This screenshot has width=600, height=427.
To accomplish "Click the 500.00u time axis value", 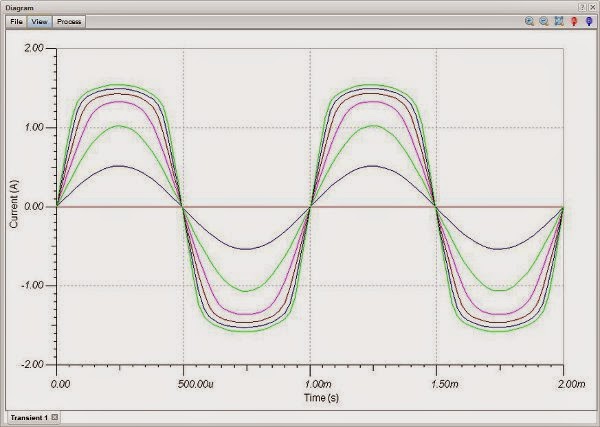I will (196, 384).
